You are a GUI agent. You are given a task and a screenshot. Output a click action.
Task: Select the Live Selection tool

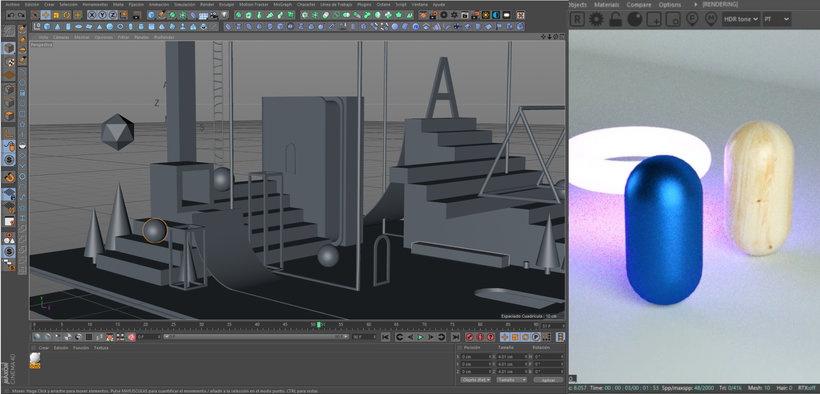pos(35,15)
